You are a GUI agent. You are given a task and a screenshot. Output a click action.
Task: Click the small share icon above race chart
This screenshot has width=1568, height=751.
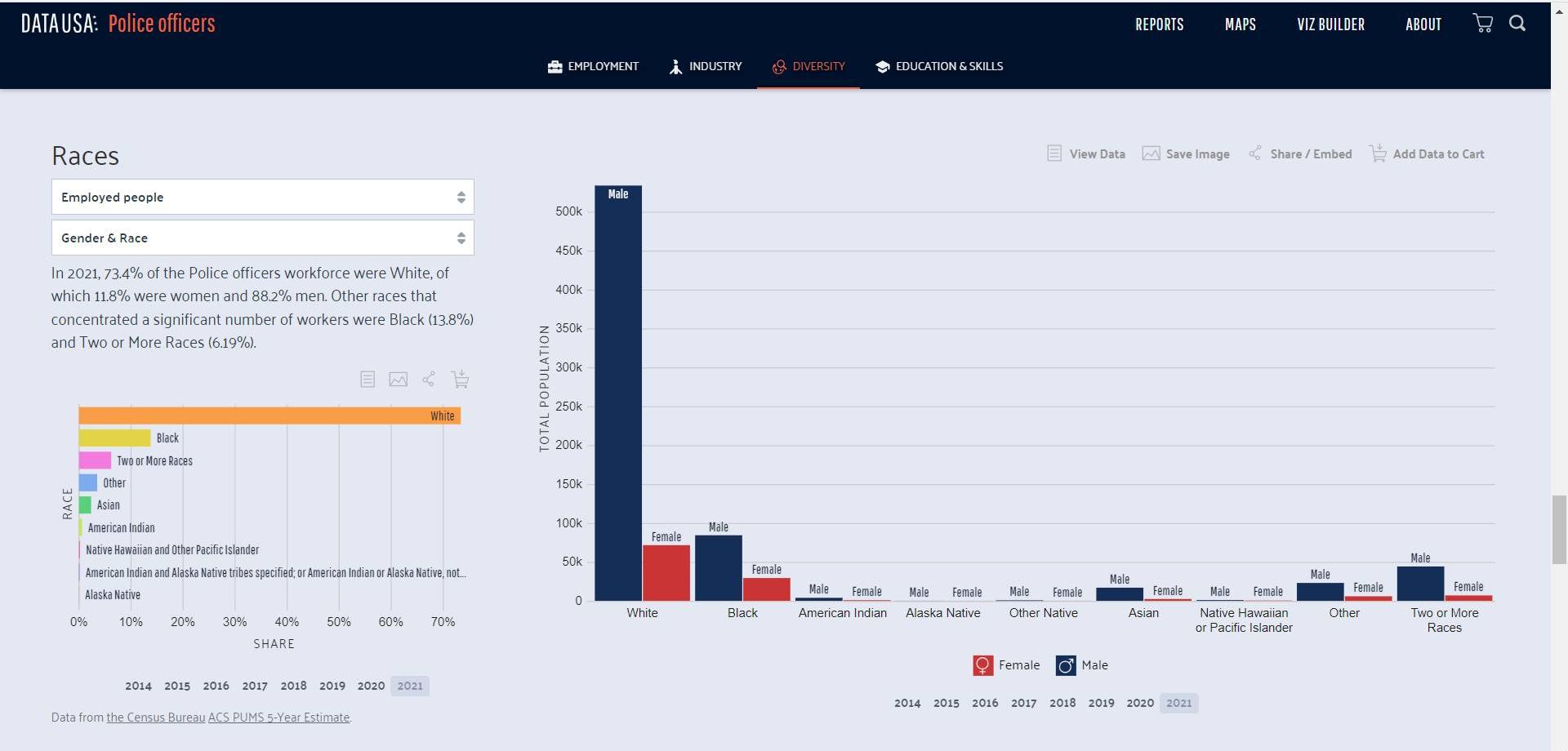pyautogui.click(x=429, y=380)
